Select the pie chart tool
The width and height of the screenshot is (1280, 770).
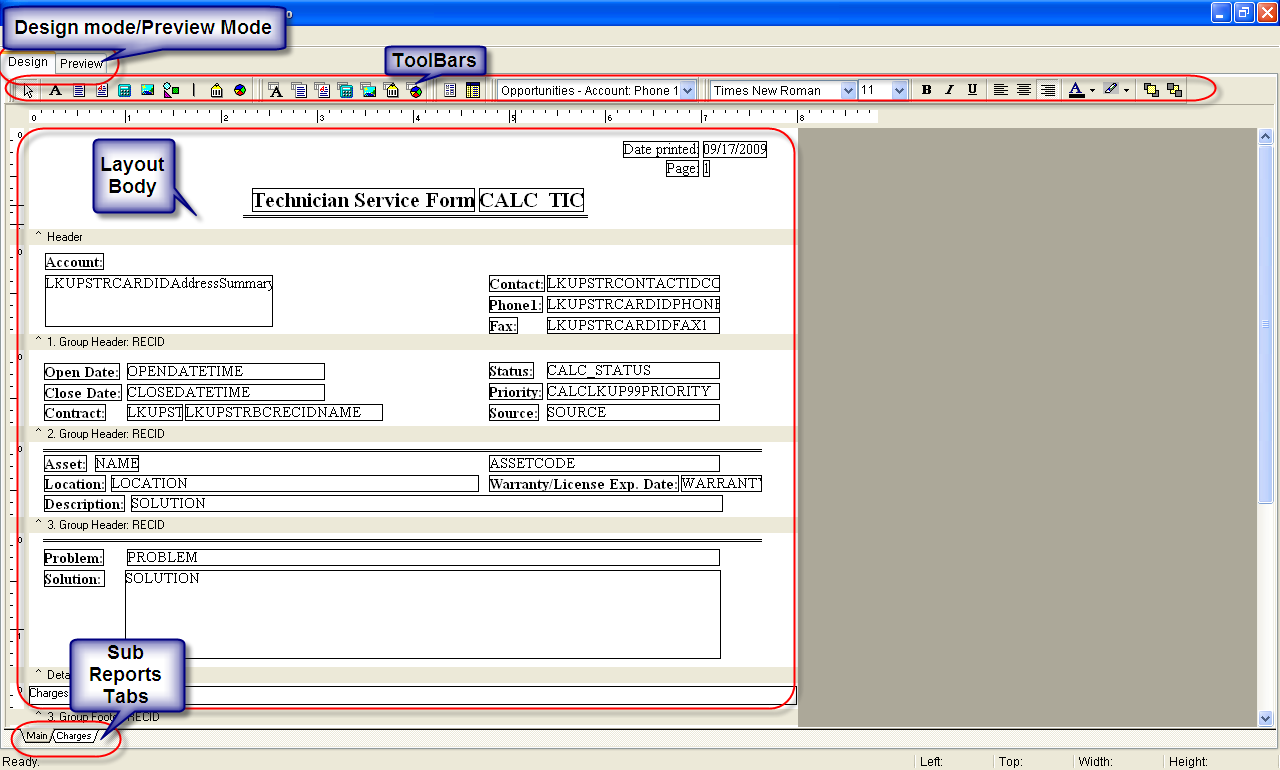240,90
